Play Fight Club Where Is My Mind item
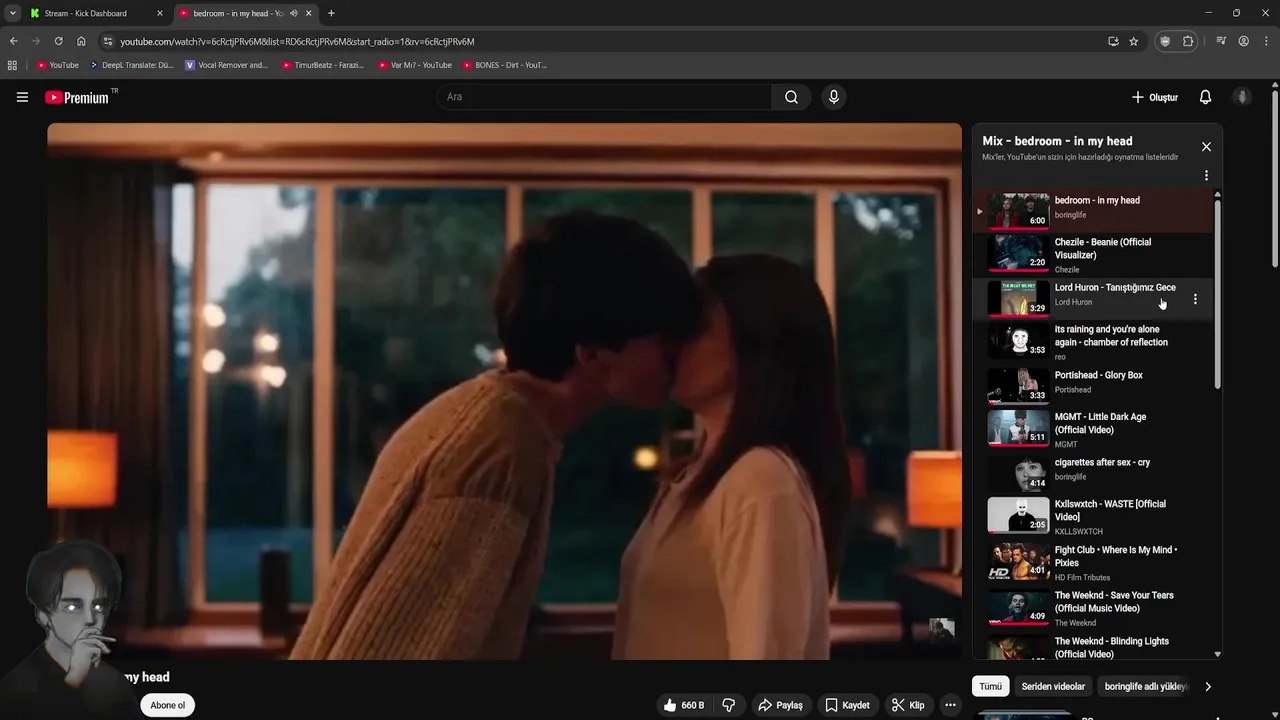Image resolution: width=1280 pixels, height=720 pixels. click(x=1093, y=562)
